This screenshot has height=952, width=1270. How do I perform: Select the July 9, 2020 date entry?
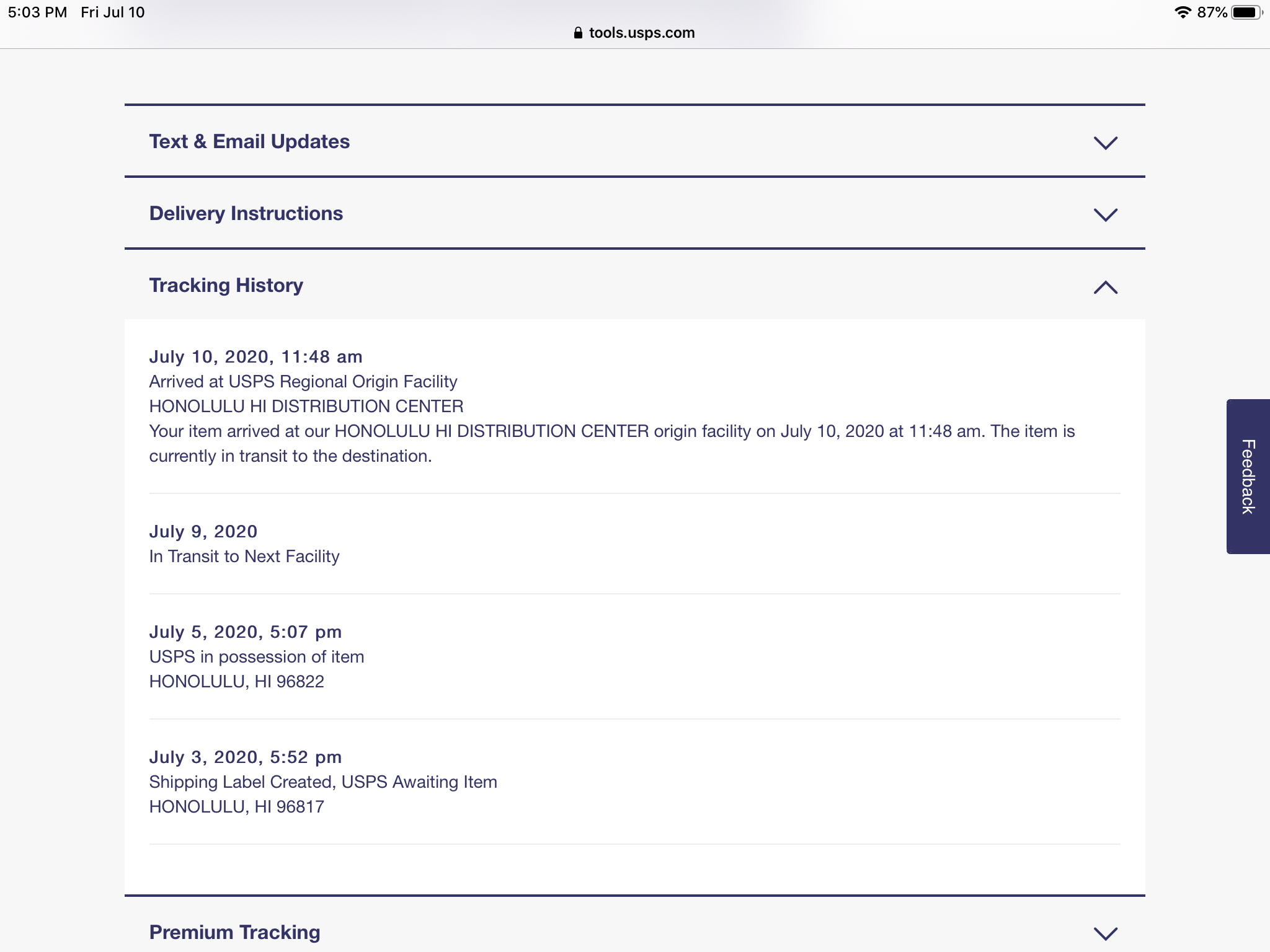tap(203, 532)
